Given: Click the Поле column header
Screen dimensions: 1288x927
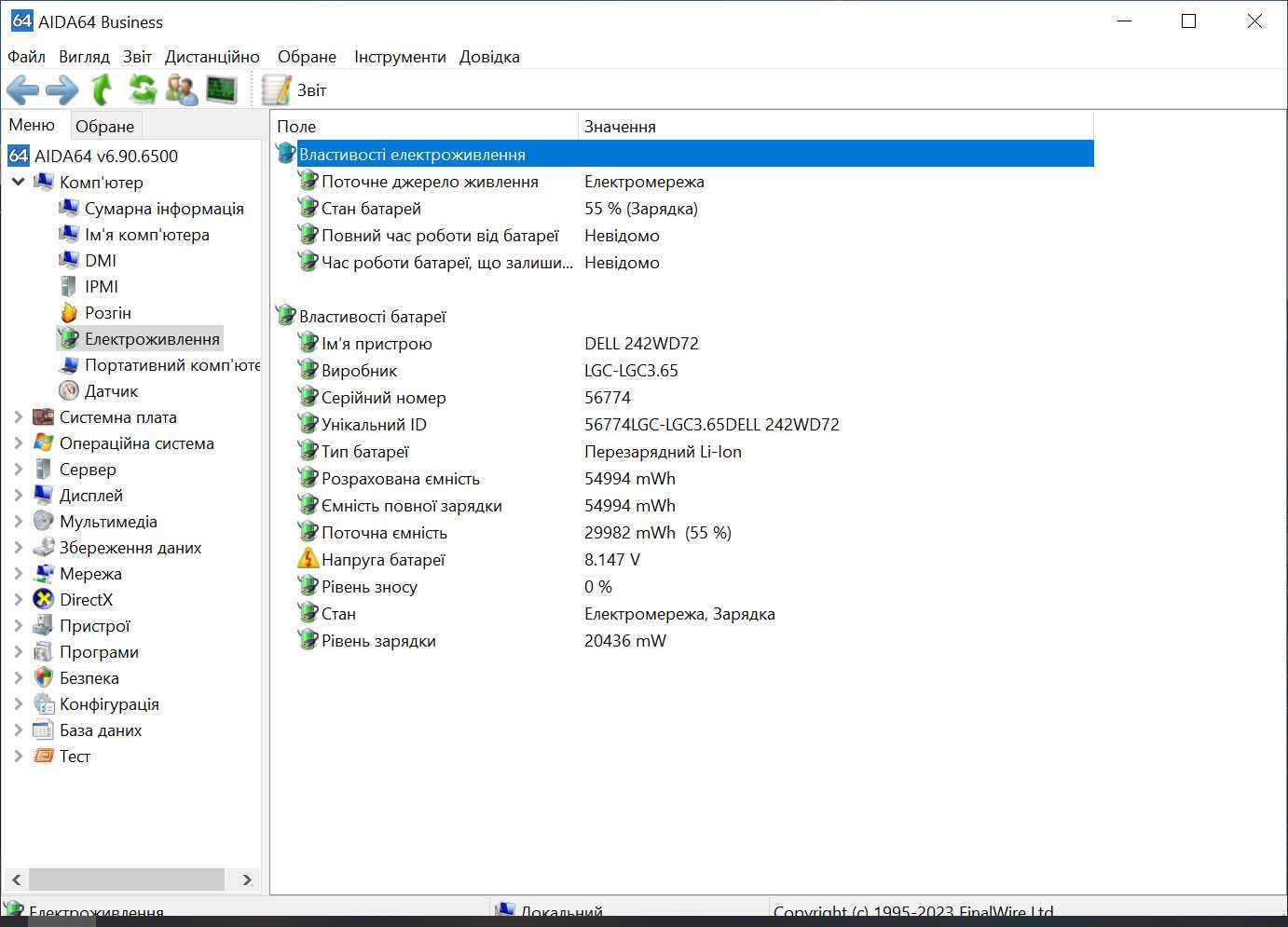Looking at the screenshot, I should pos(424,126).
